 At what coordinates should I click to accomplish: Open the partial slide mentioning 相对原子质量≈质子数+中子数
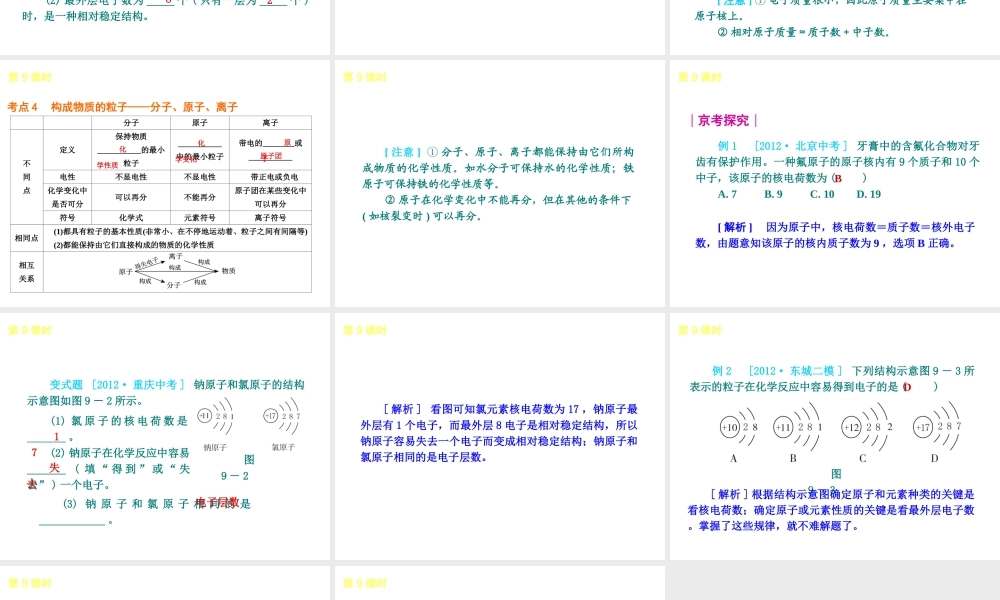click(835, 27)
